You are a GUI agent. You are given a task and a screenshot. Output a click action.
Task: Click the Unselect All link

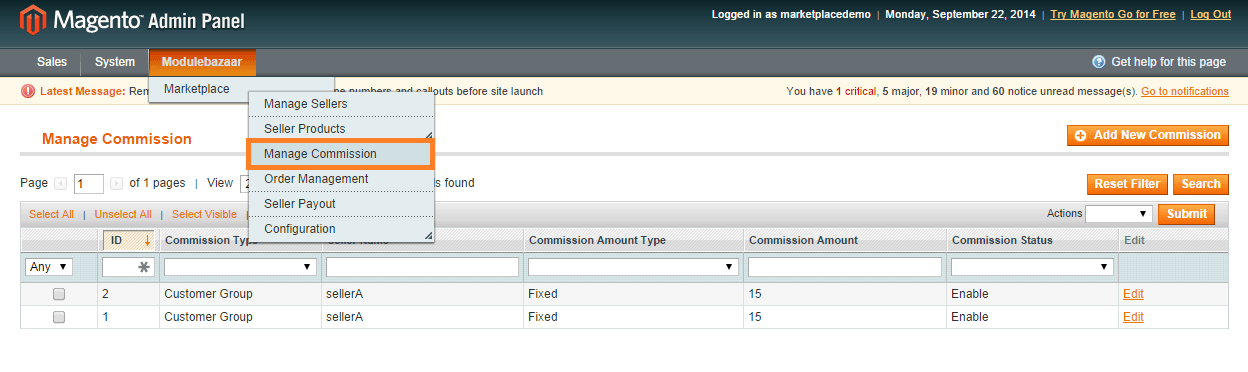tap(123, 214)
